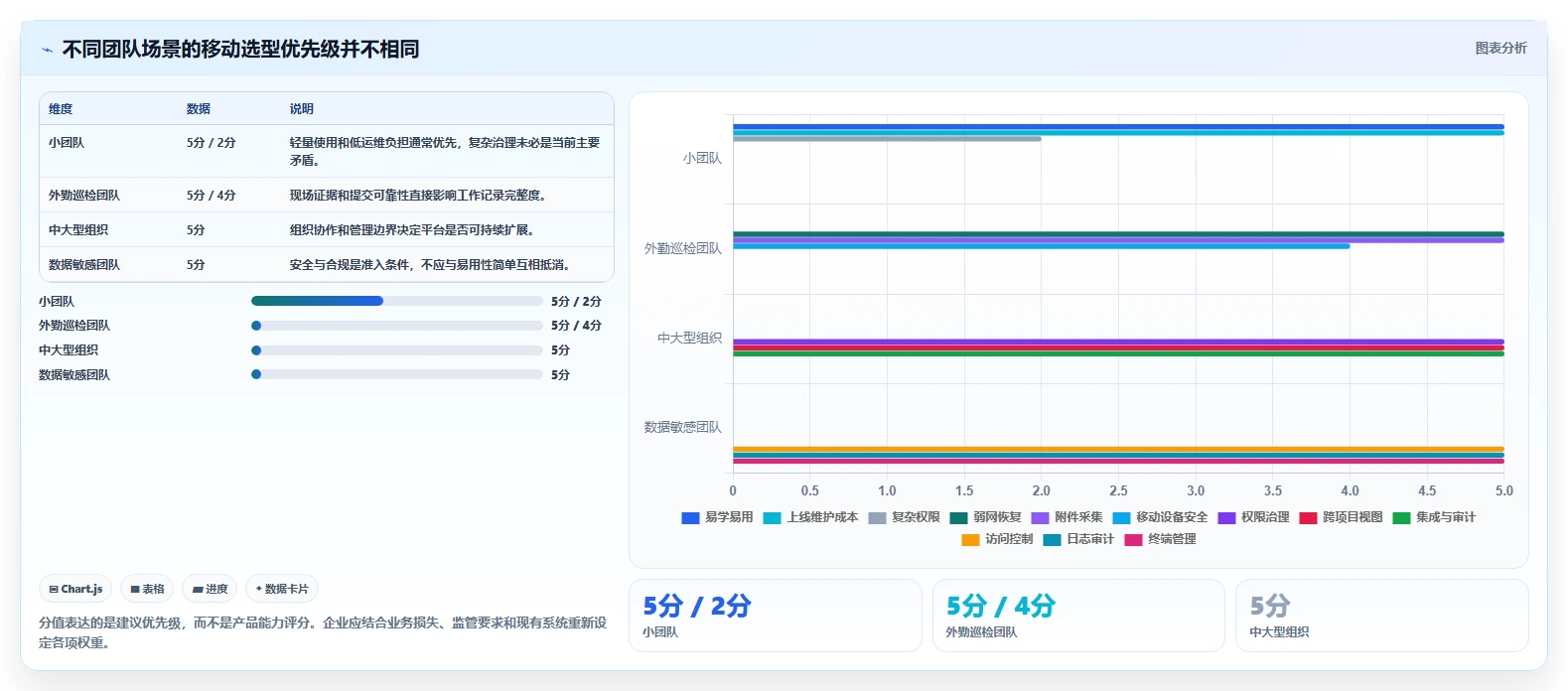
Task: Click the 小团队 progress bar
Action: (397, 301)
